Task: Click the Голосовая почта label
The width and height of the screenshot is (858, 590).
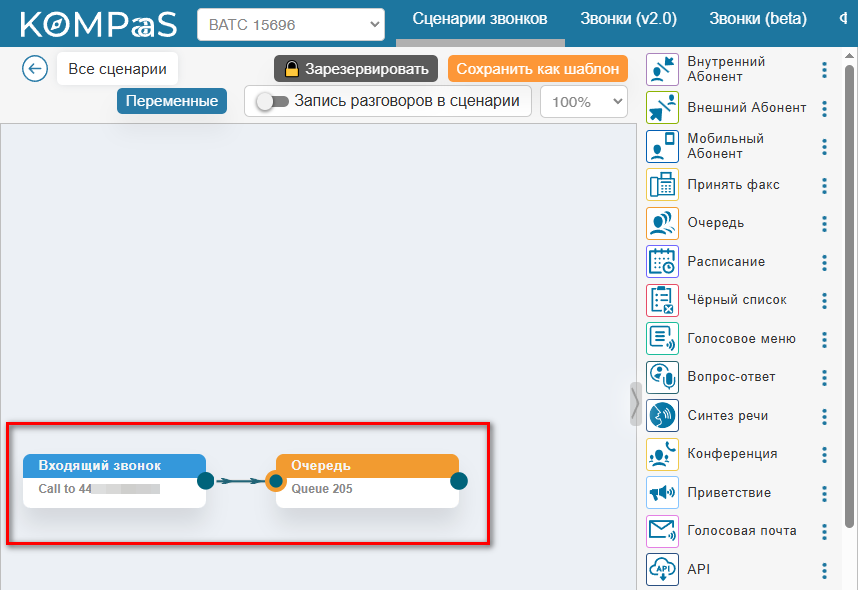Action: pyautogui.click(x=741, y=531)
